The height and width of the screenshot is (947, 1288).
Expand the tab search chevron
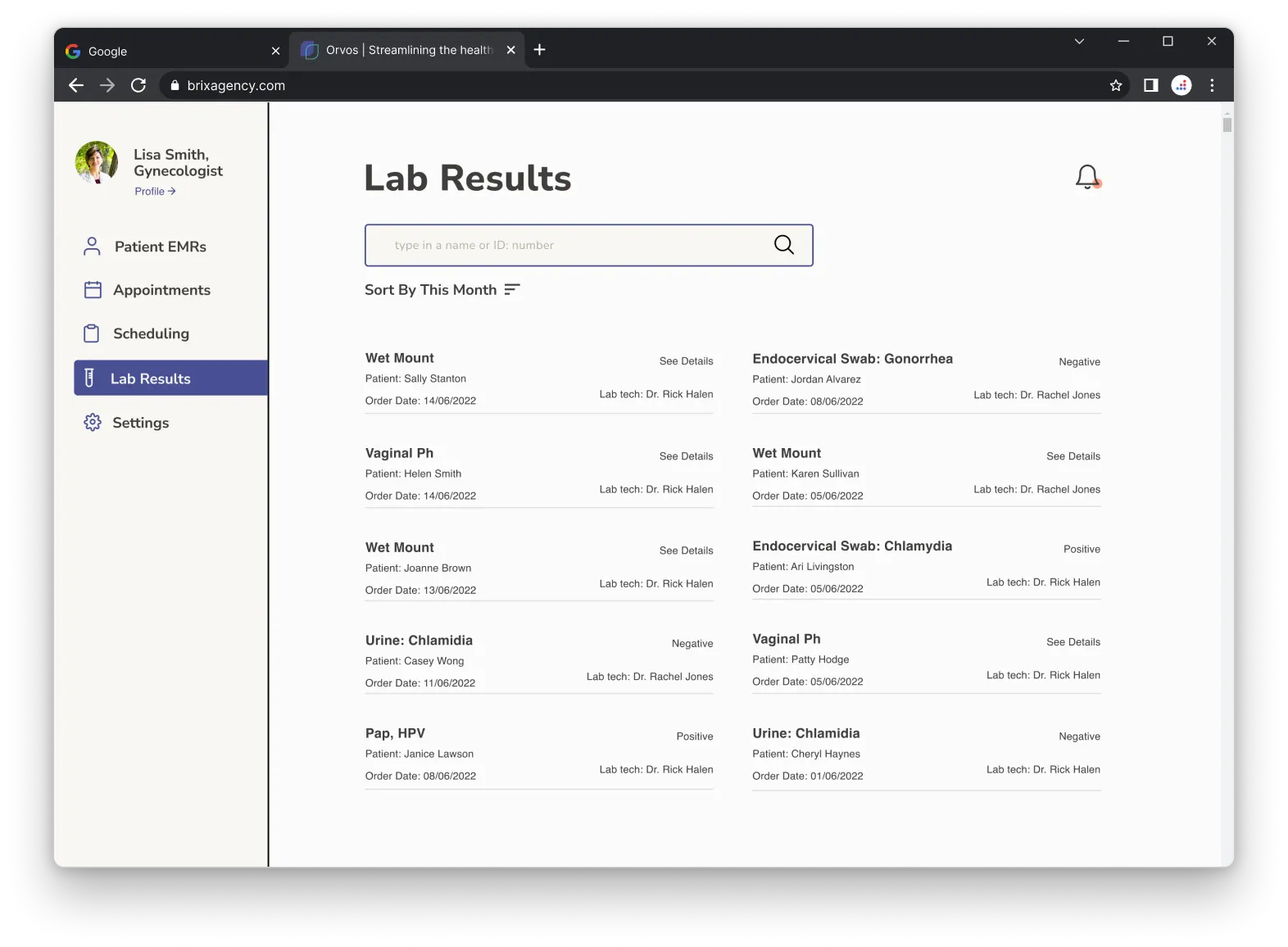click(1079, 42)
